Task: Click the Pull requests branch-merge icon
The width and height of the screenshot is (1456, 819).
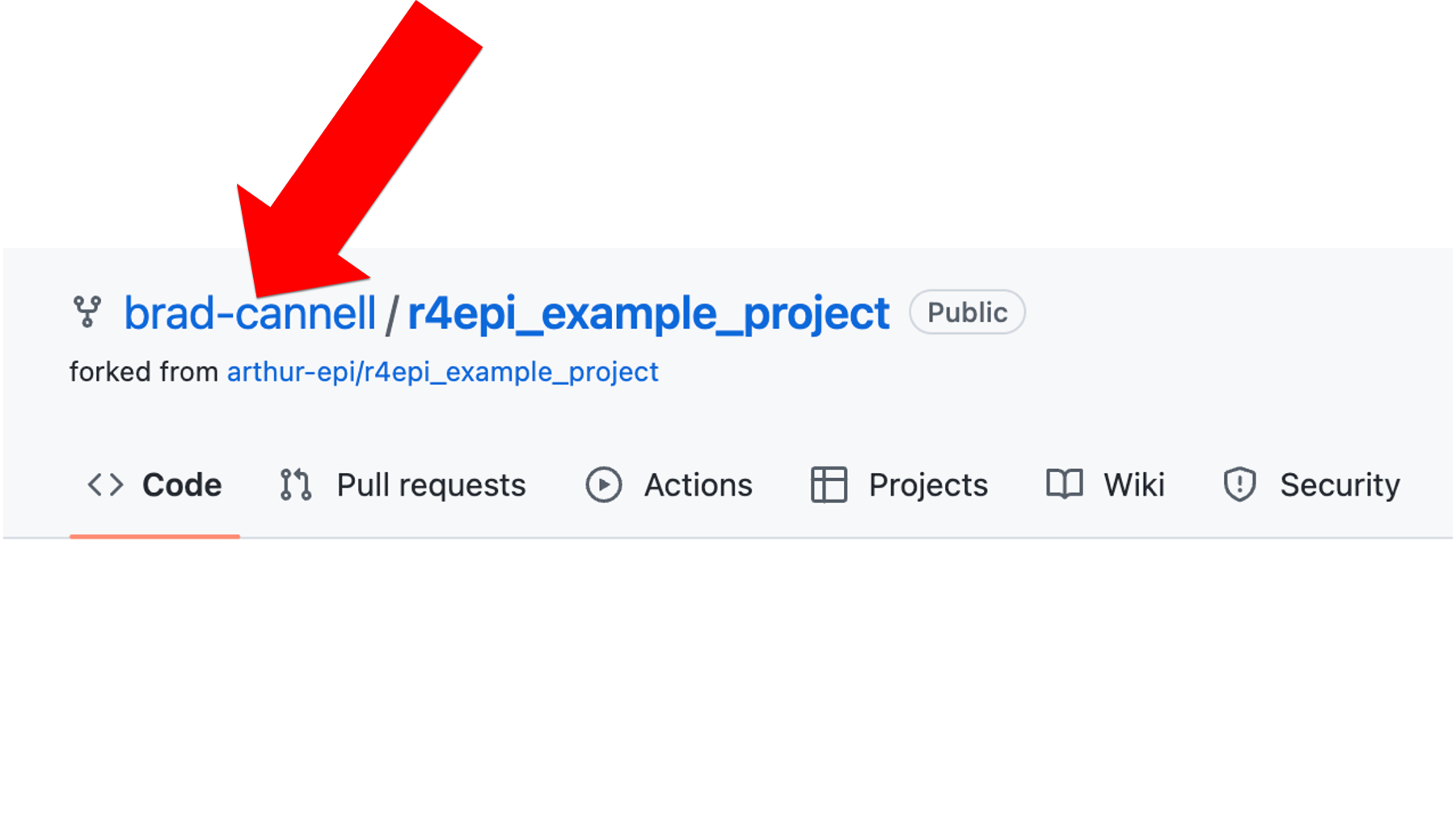Action: point(296,485)
